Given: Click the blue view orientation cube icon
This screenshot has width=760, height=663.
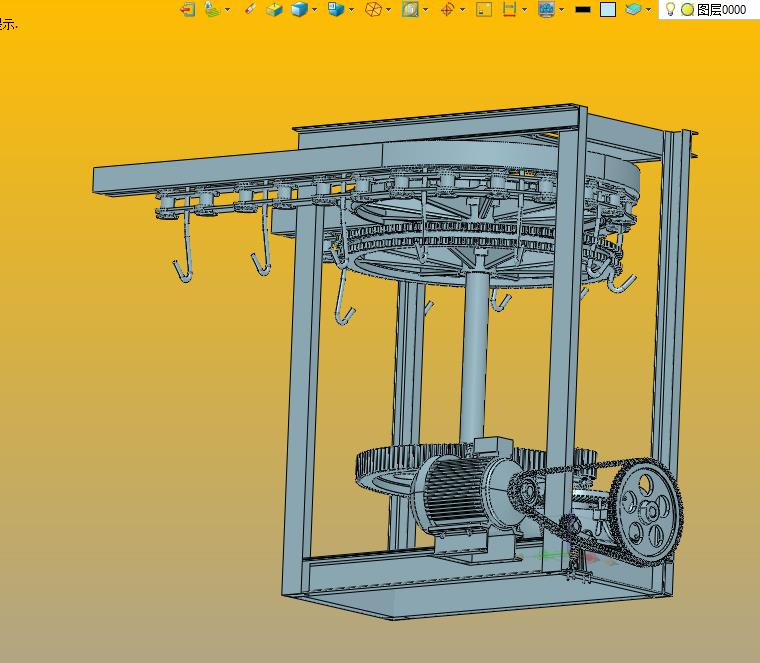Looking at the screenshot, I should (x=336, y=9).
